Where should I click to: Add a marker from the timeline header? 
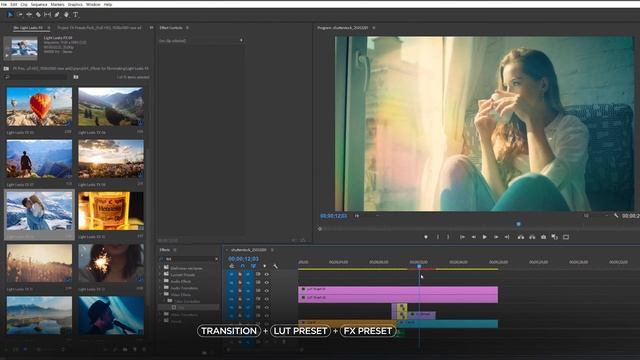tap(264, 266)
